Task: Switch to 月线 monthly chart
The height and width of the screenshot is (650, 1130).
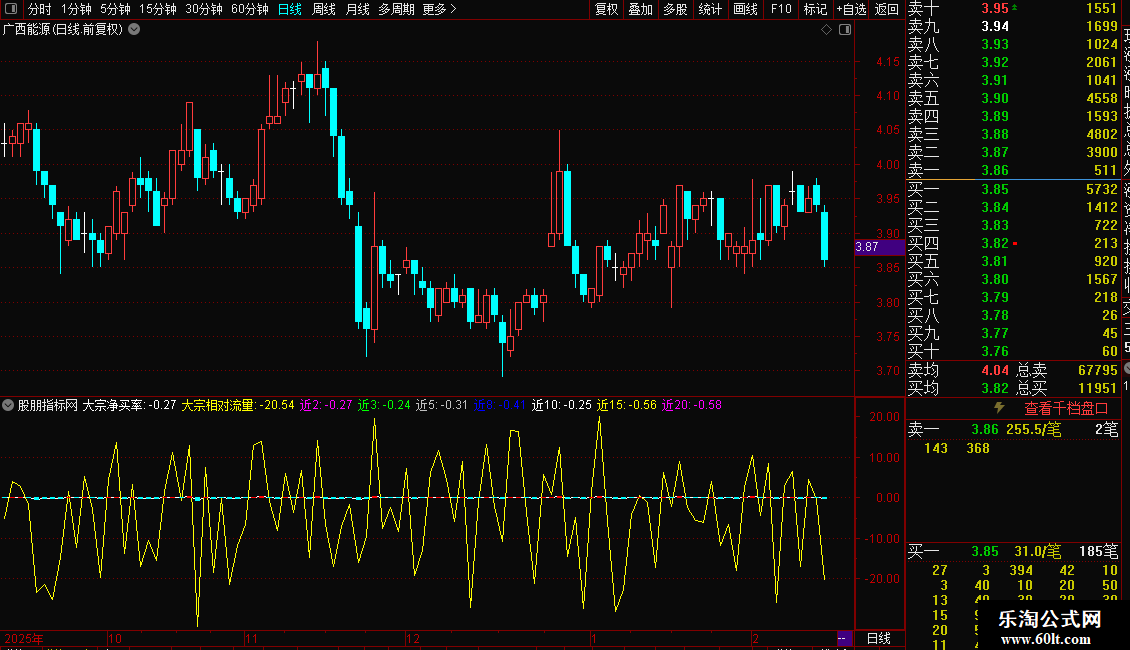Action: point(358,9)
